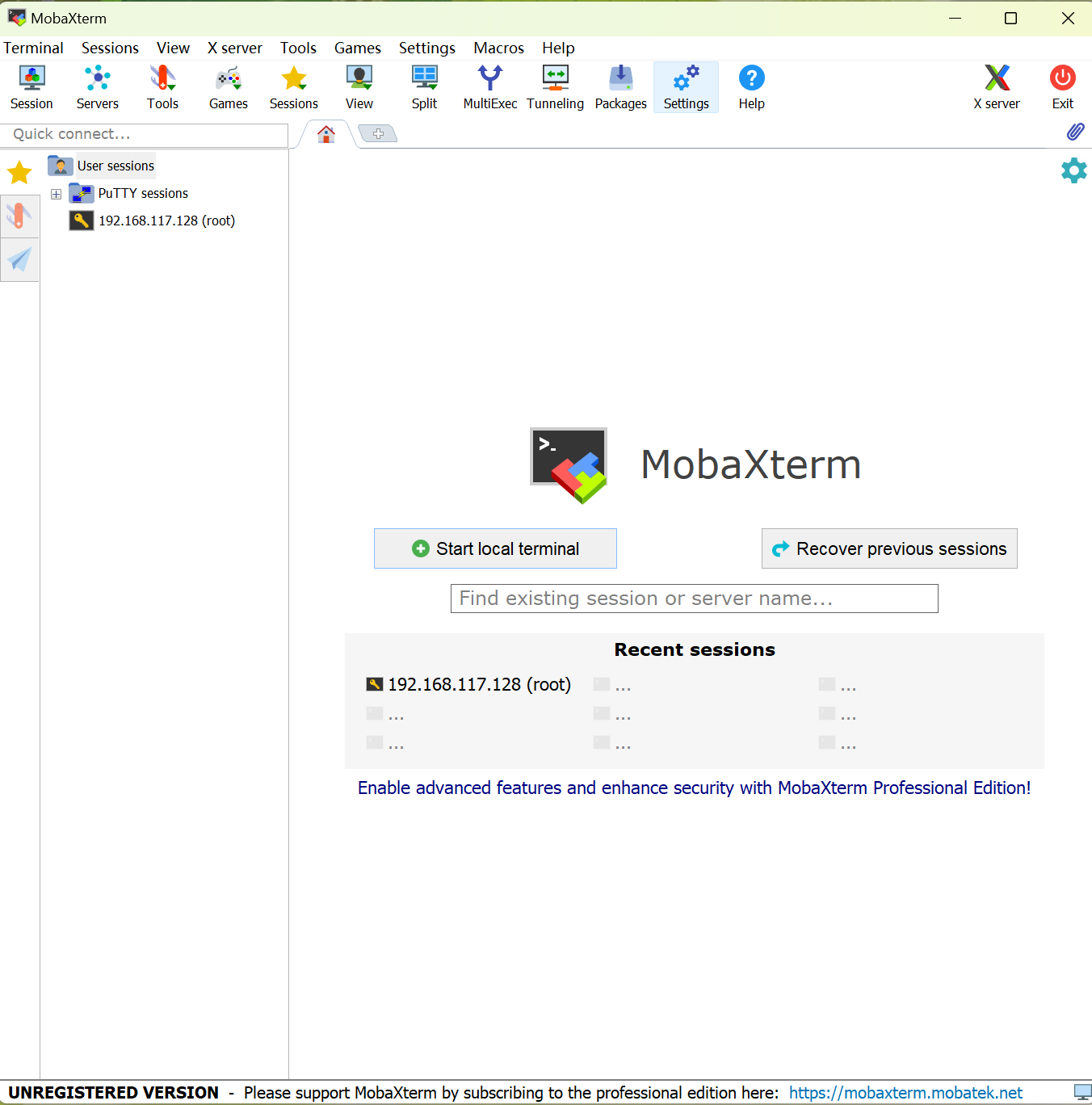Open a new tab with plus tab

tap(378, 133)
